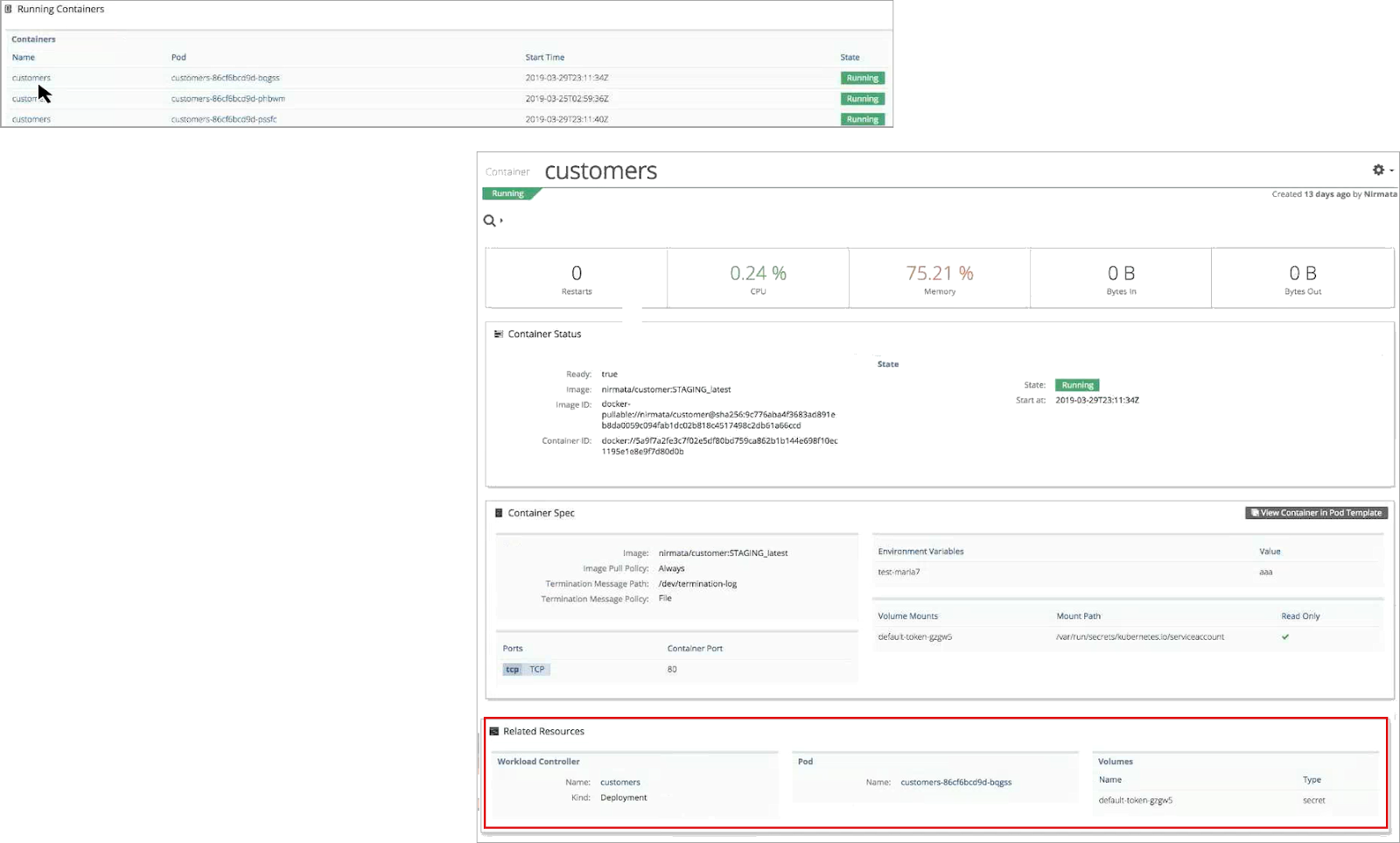Click the Deployment kind value
The image size is (1400, 843).
point(624,798)
